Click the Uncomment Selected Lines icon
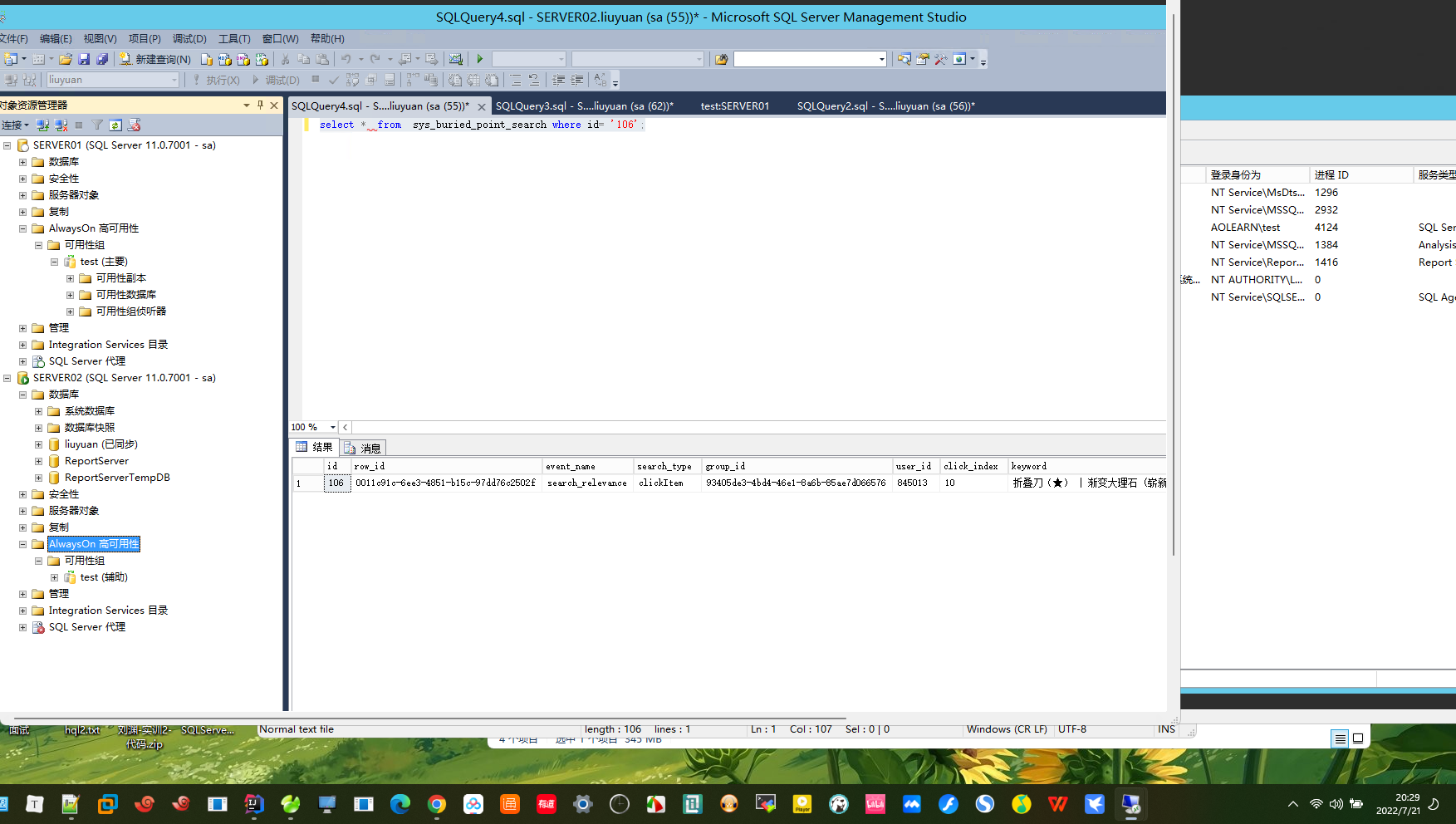Viewport: 1456px width, 824px height. [x=534, y=80]
